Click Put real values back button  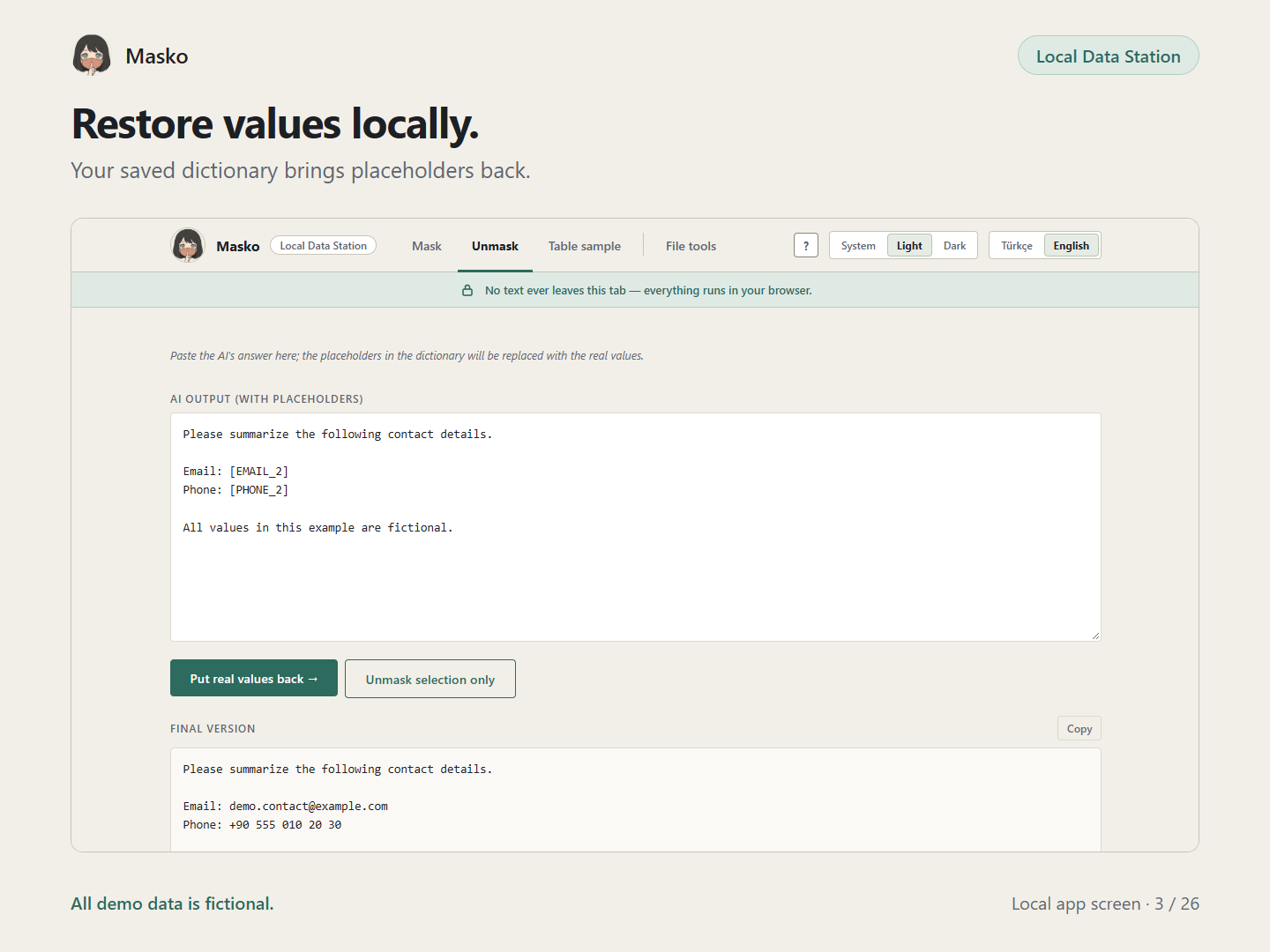[x=254, y=679]
